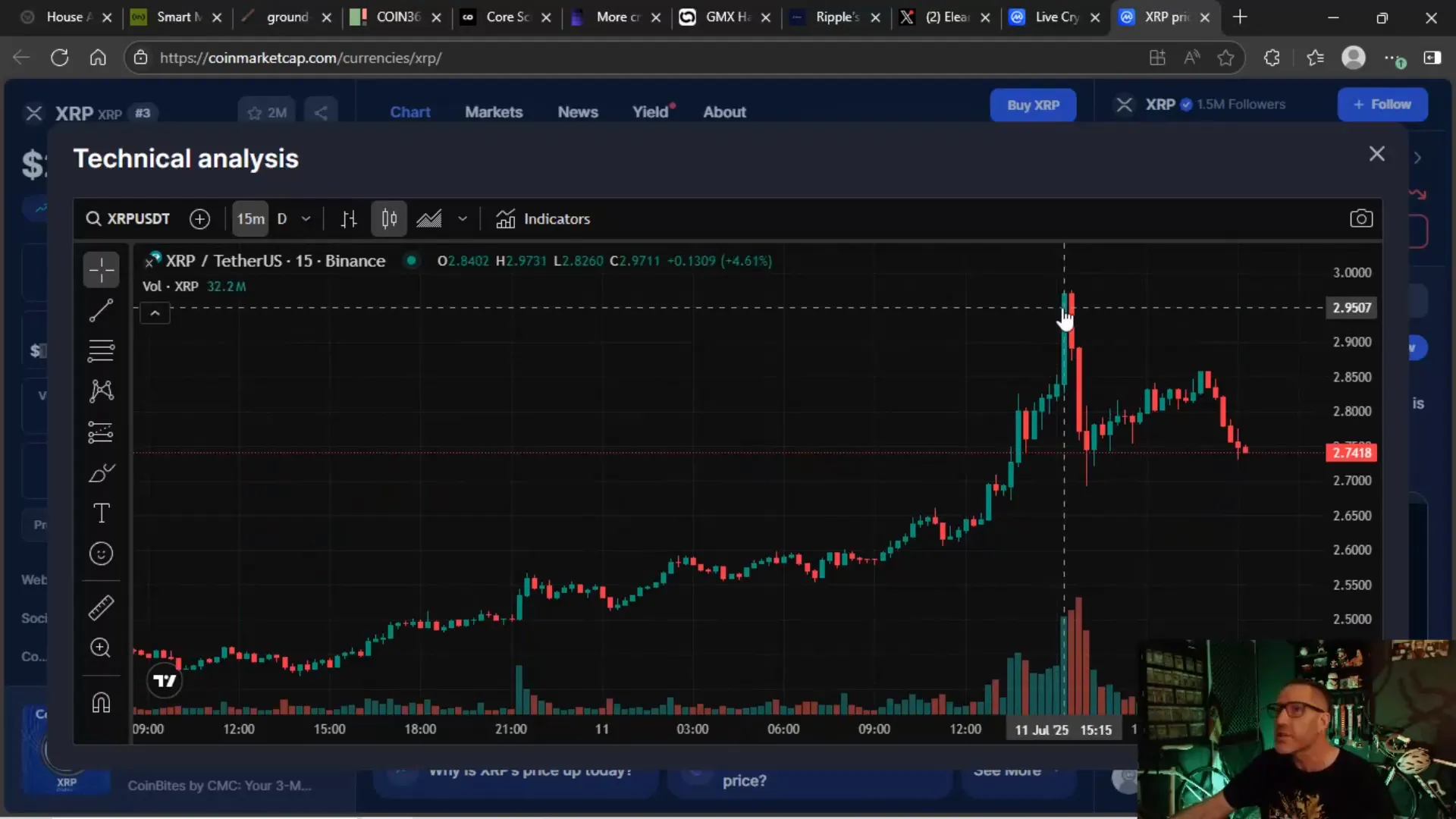Open the Chart tab
Viewport: 1456px width, 819px height.
click(410, 112)
